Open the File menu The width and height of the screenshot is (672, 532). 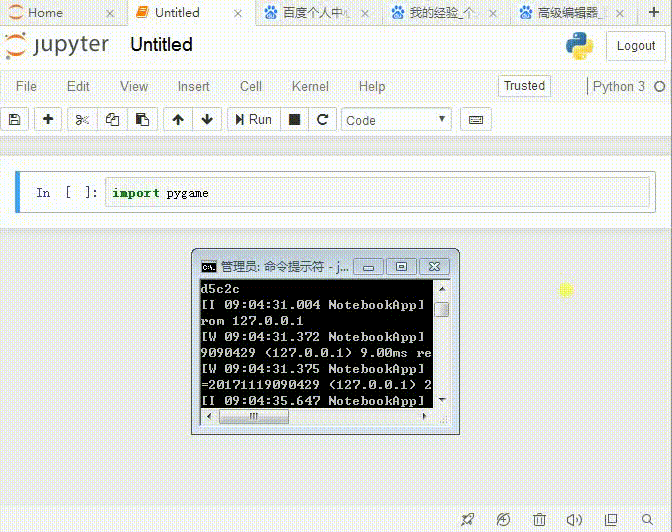click(26, 86)
